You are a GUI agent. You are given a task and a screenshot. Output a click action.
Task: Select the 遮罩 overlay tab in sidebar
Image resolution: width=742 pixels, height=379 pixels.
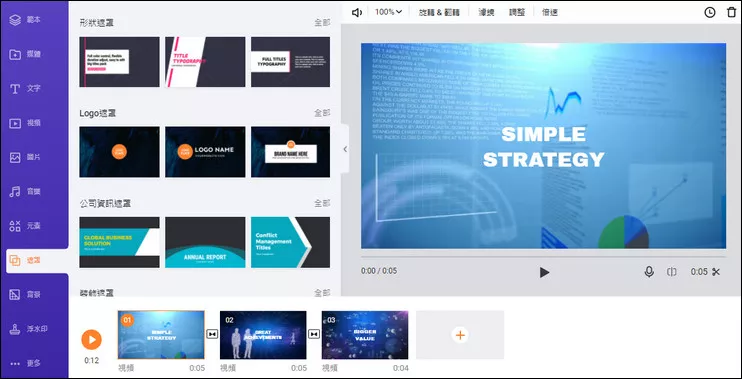37,260
